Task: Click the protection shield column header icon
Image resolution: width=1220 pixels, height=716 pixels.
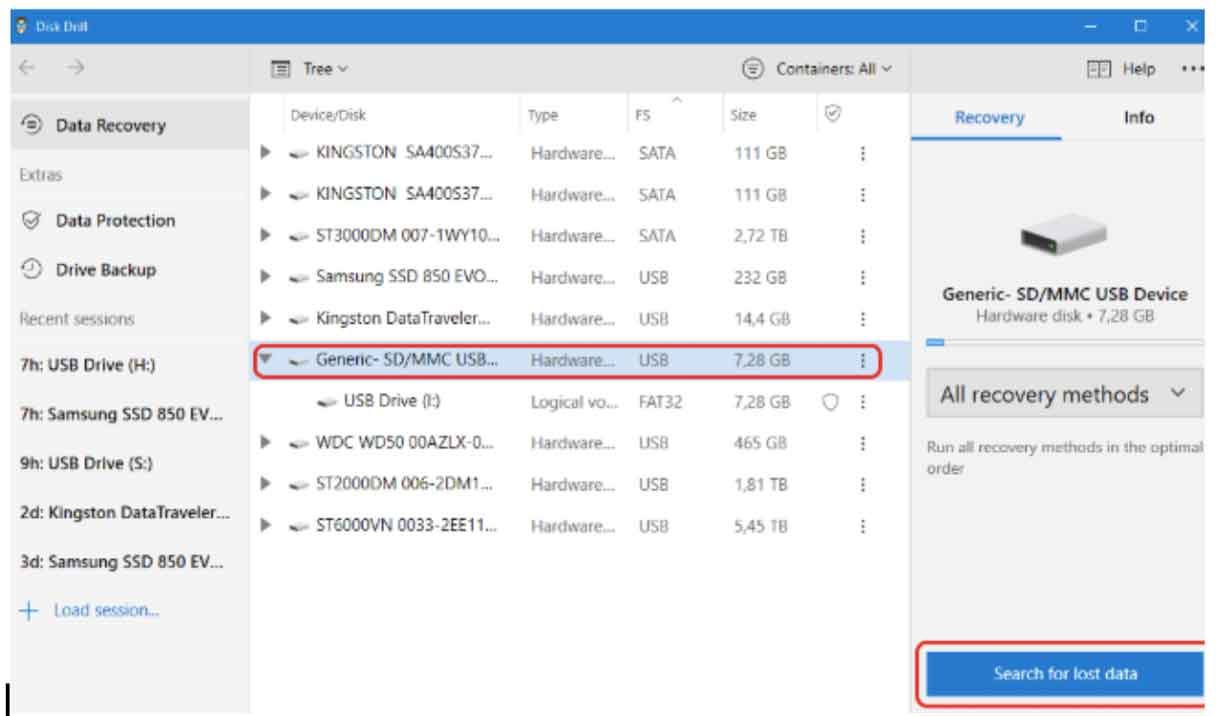Action: coord(831,115)
